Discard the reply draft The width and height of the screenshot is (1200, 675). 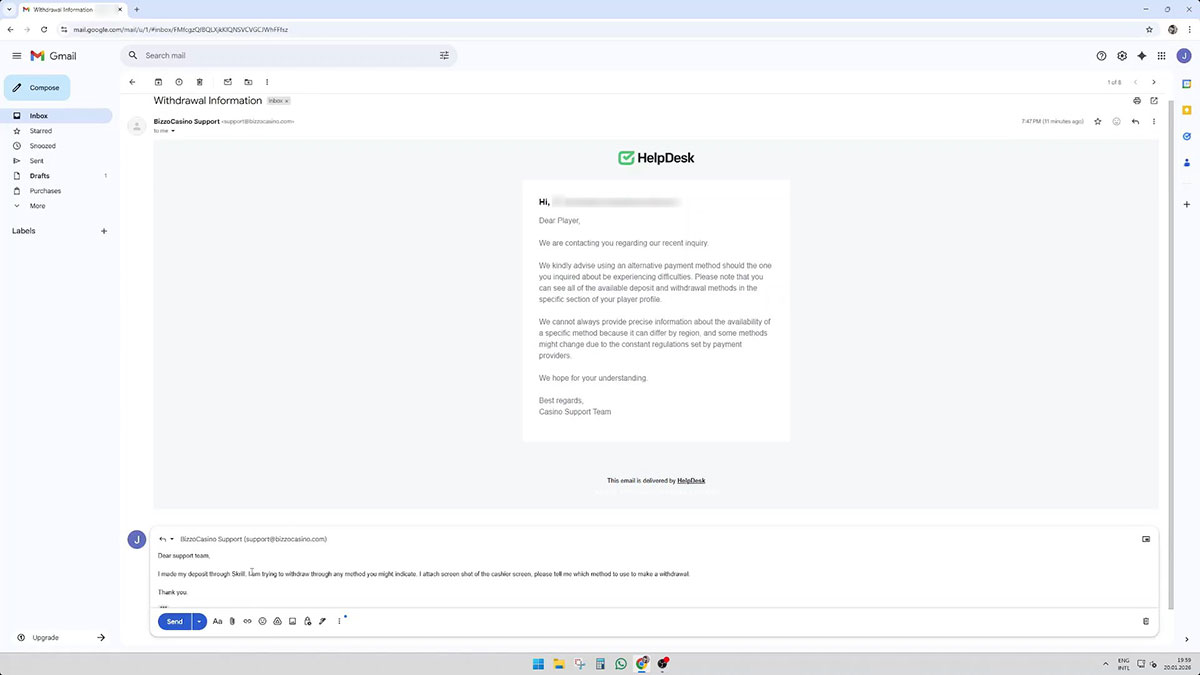click(x=1146, y=621)
